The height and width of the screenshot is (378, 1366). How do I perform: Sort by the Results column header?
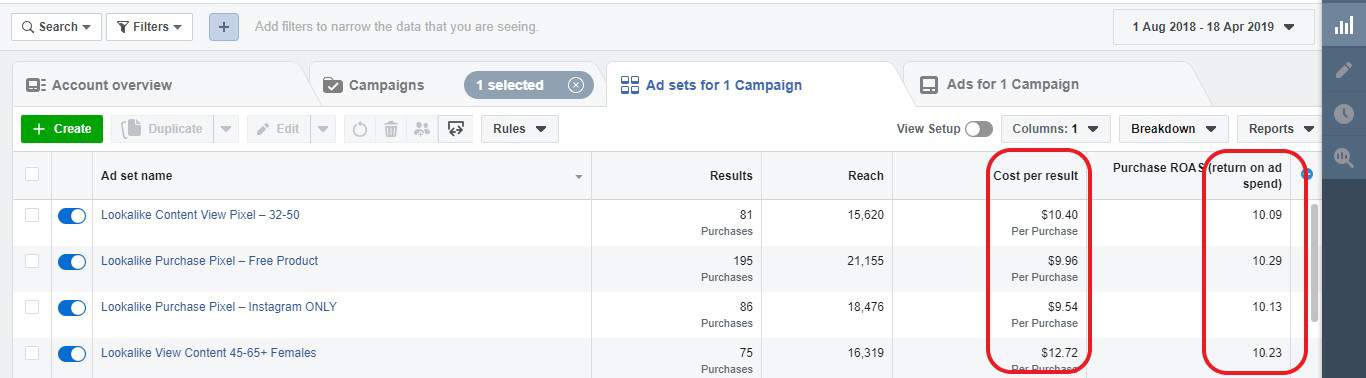[731, 176]
